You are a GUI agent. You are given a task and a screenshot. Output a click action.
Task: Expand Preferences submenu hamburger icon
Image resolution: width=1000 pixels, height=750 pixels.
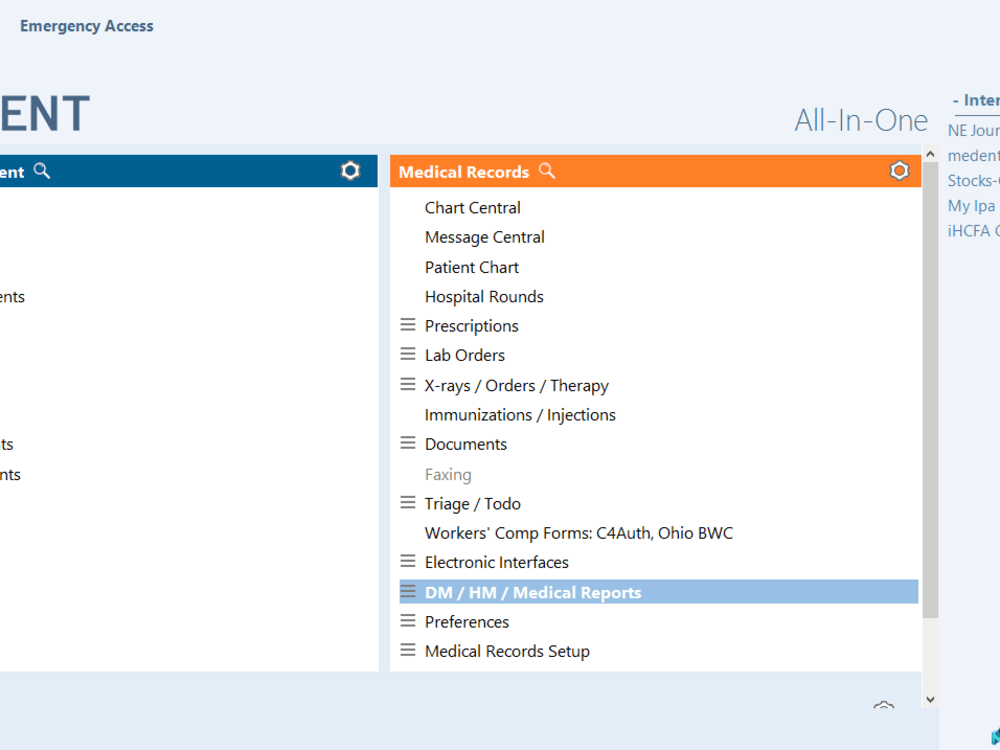[x=408, y=621]
